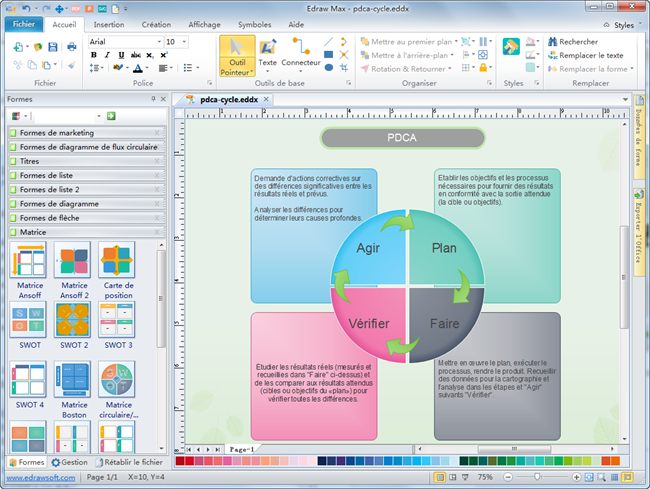This screenshot has width=650, height=489.
Task: Activate the Connecteur tool
Action: [300, 48]
